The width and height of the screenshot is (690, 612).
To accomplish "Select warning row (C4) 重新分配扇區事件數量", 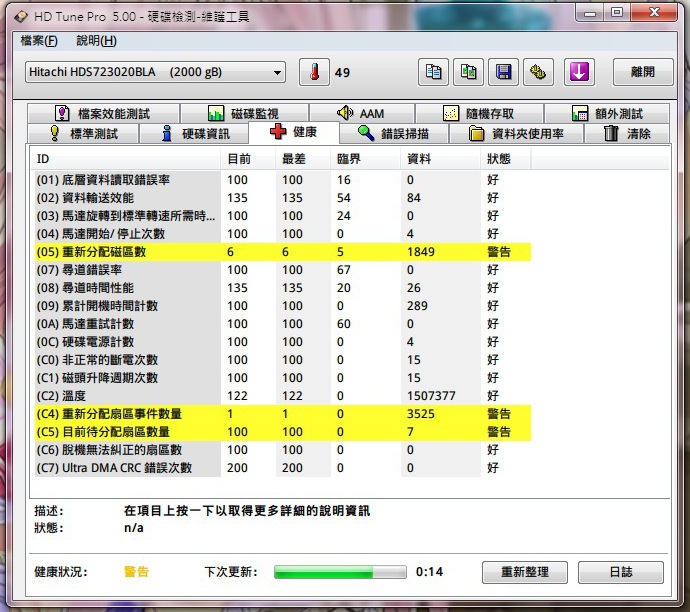I will pyautogui.click(x=283, y=414).
